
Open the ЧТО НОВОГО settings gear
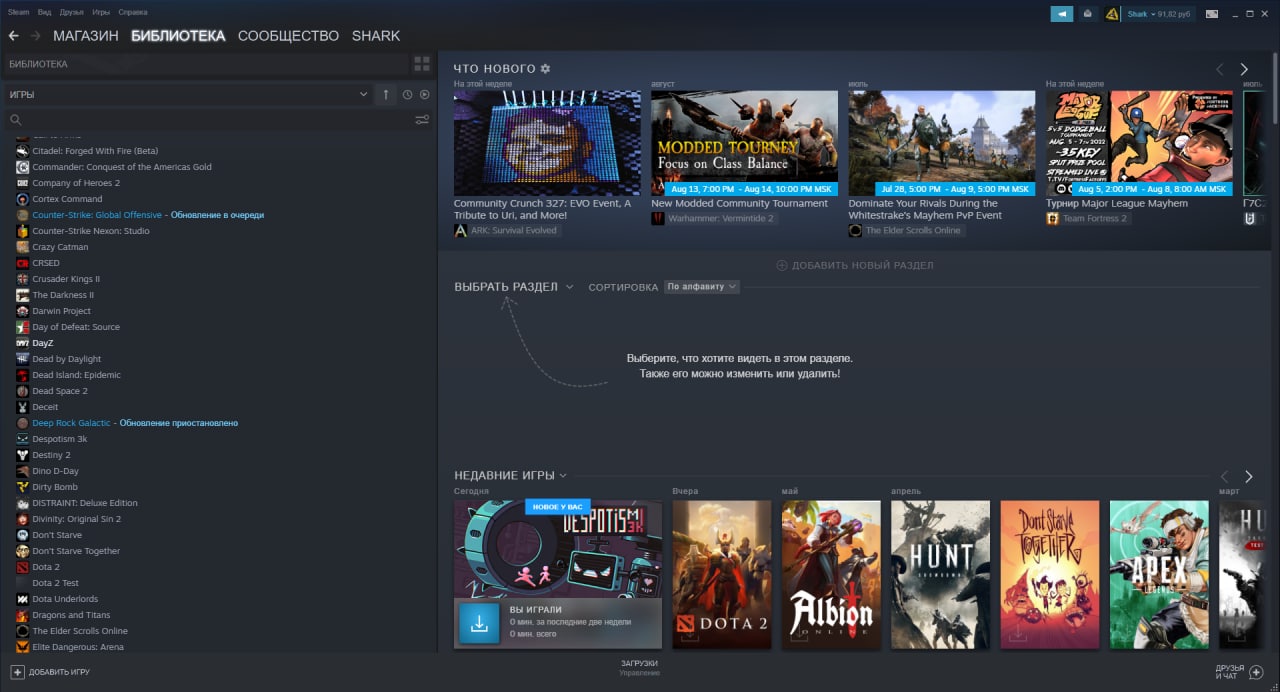coord(545,69)
